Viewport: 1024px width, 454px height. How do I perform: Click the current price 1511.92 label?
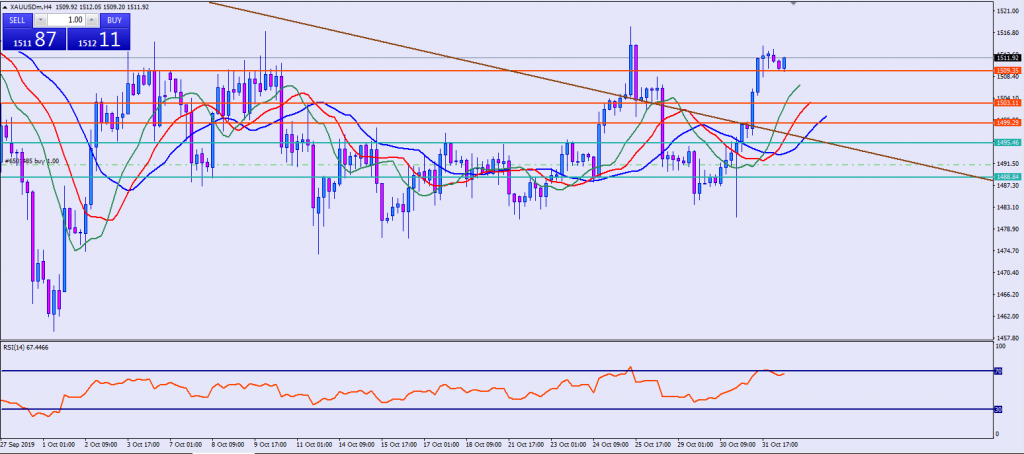click(x=1007, y=58)
